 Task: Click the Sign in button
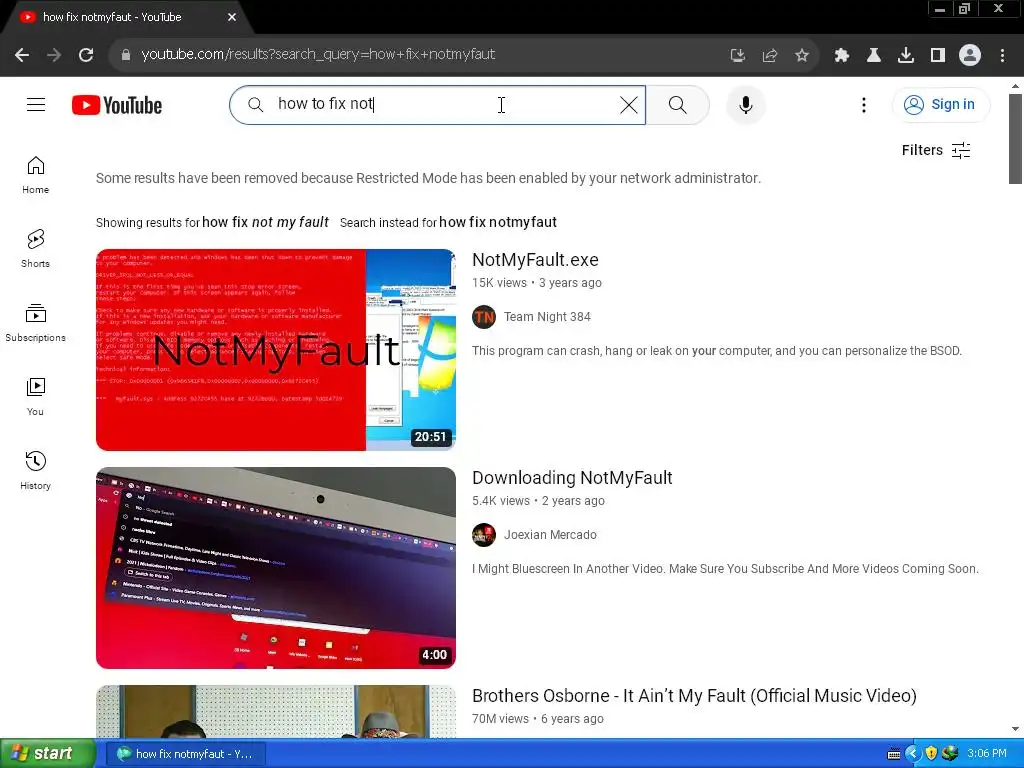(x=940, y=104)
